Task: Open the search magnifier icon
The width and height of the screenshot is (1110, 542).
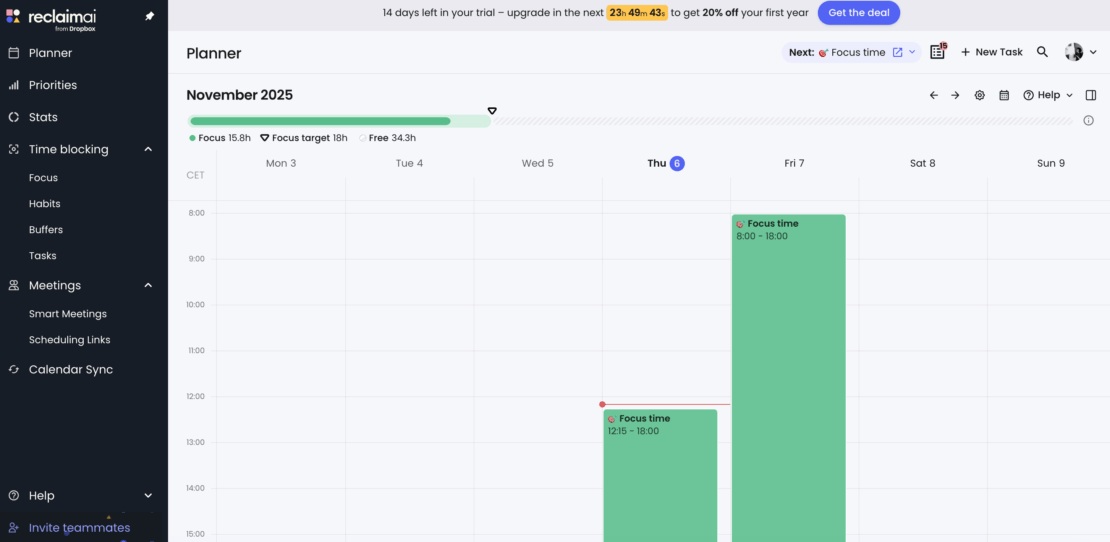Action: 1042,52
